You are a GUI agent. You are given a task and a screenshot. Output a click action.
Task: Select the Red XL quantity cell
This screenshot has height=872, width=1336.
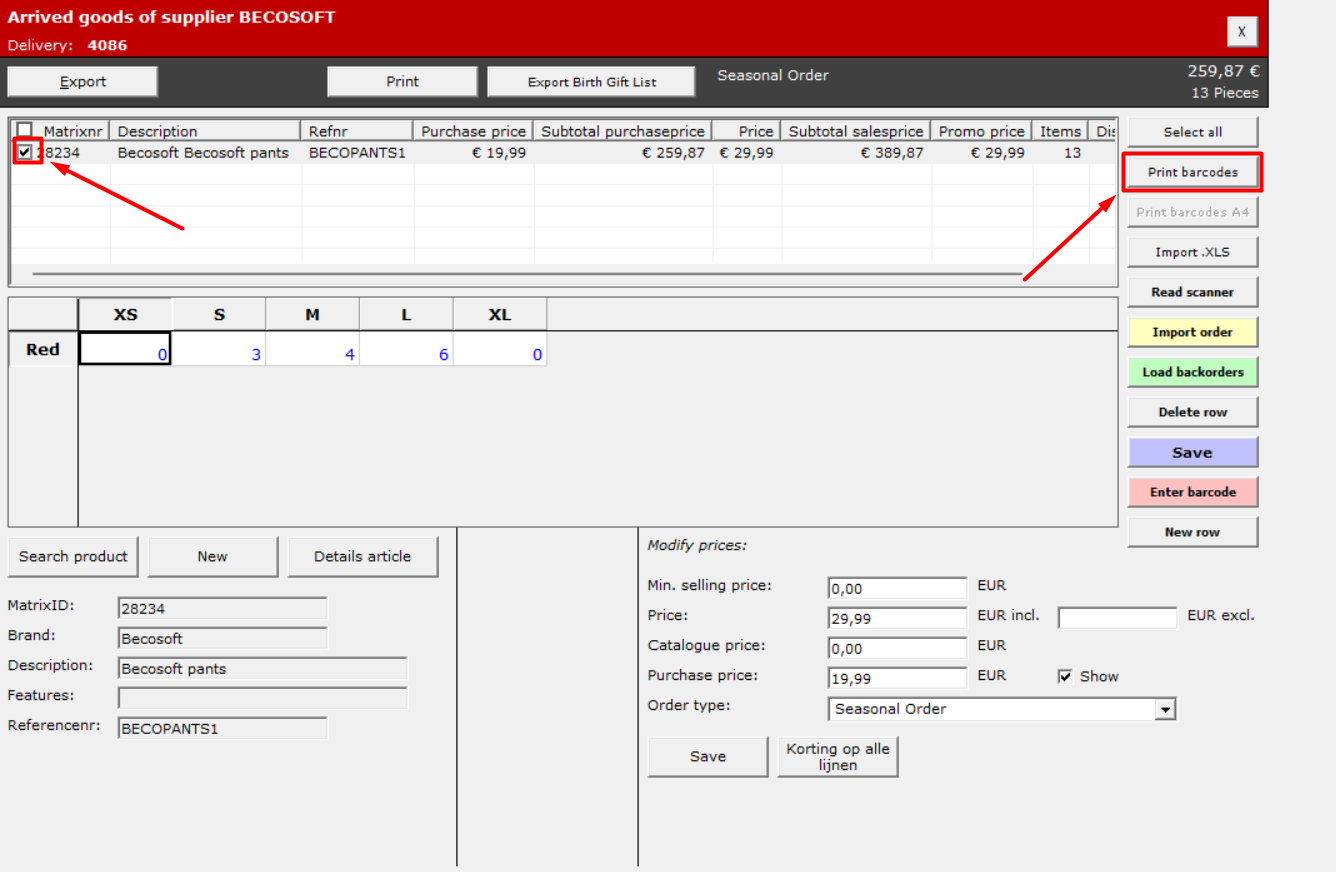pos(500,349)
